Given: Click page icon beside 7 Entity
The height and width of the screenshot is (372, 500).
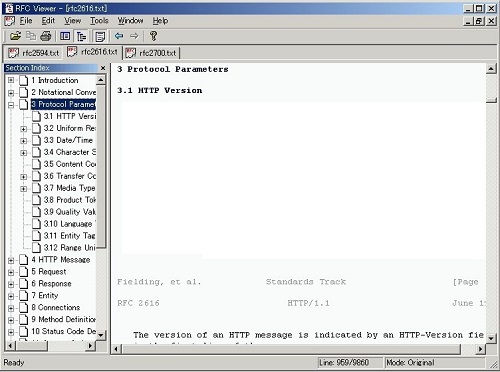Looking at the screenshot, I should tap(23, 296).
